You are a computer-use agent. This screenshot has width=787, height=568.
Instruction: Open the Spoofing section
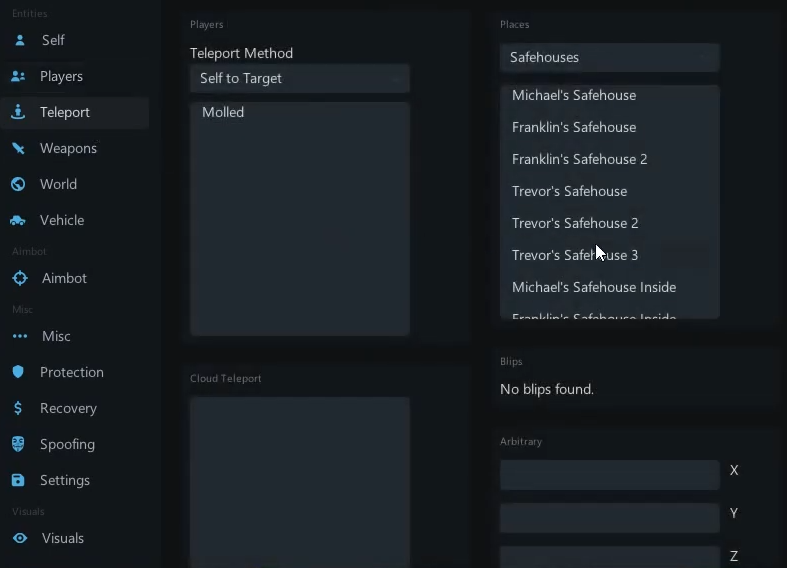click(67, 444)
